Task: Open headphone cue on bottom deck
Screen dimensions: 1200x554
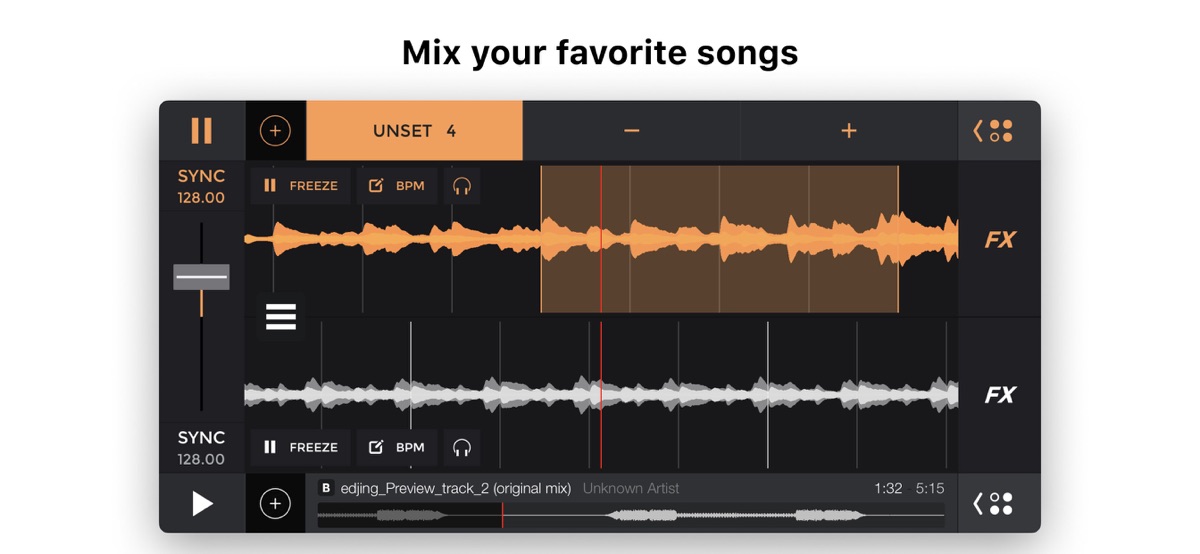Action: click(461, 447)
